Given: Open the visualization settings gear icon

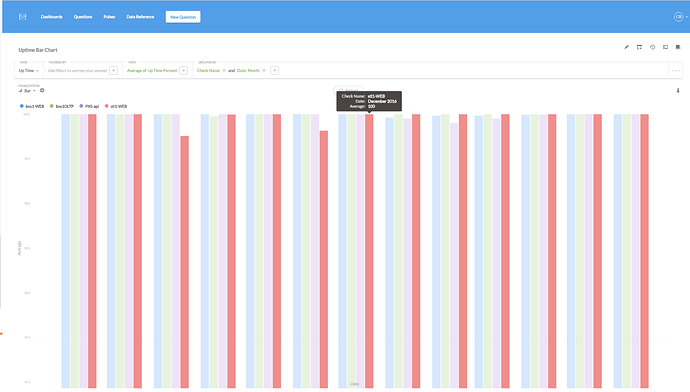Looking at the screenshot, I should click(x=42, y=90).
